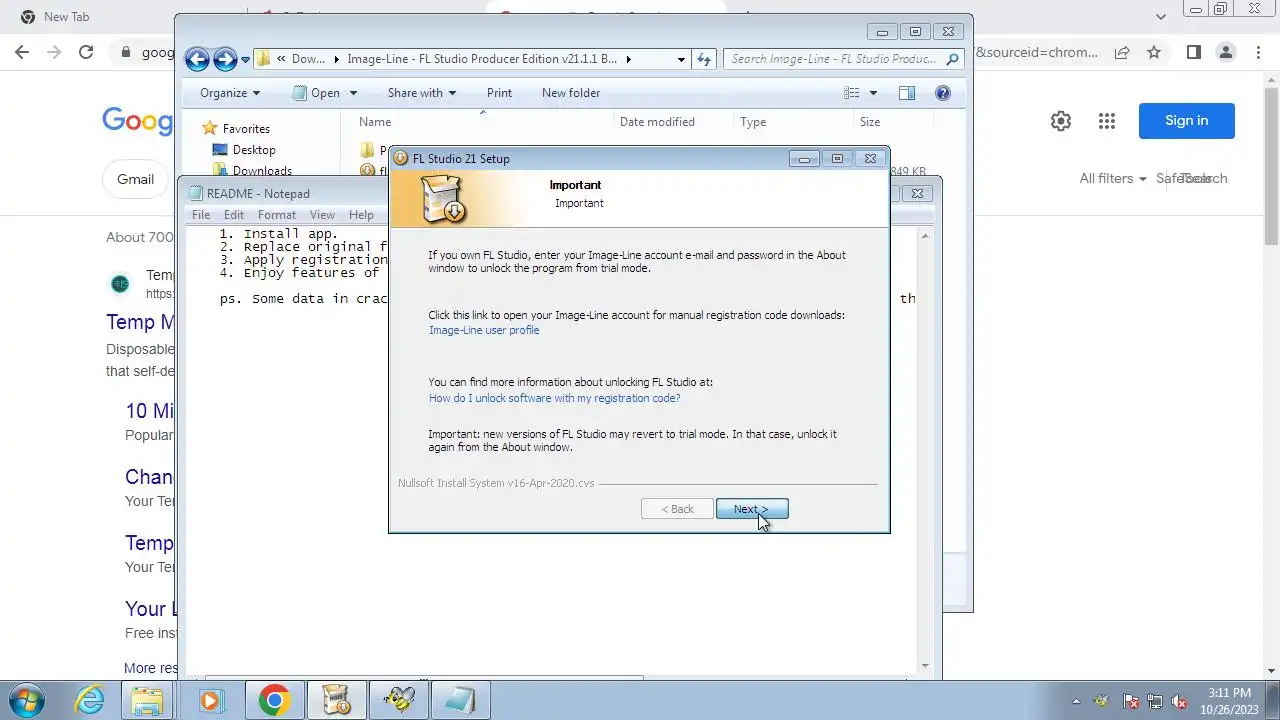Viewport: 1280px width, 720px height.
Task: Open Notepad Edit menu
Action: [x=234, y=215]
